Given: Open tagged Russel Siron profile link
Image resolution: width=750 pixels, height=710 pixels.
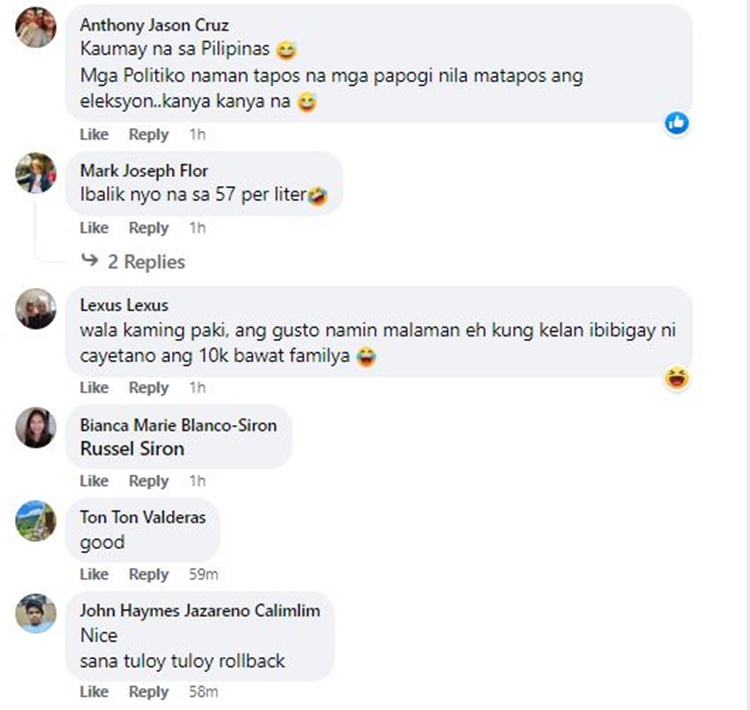Looking at the screenshot, I should (132, 449).
